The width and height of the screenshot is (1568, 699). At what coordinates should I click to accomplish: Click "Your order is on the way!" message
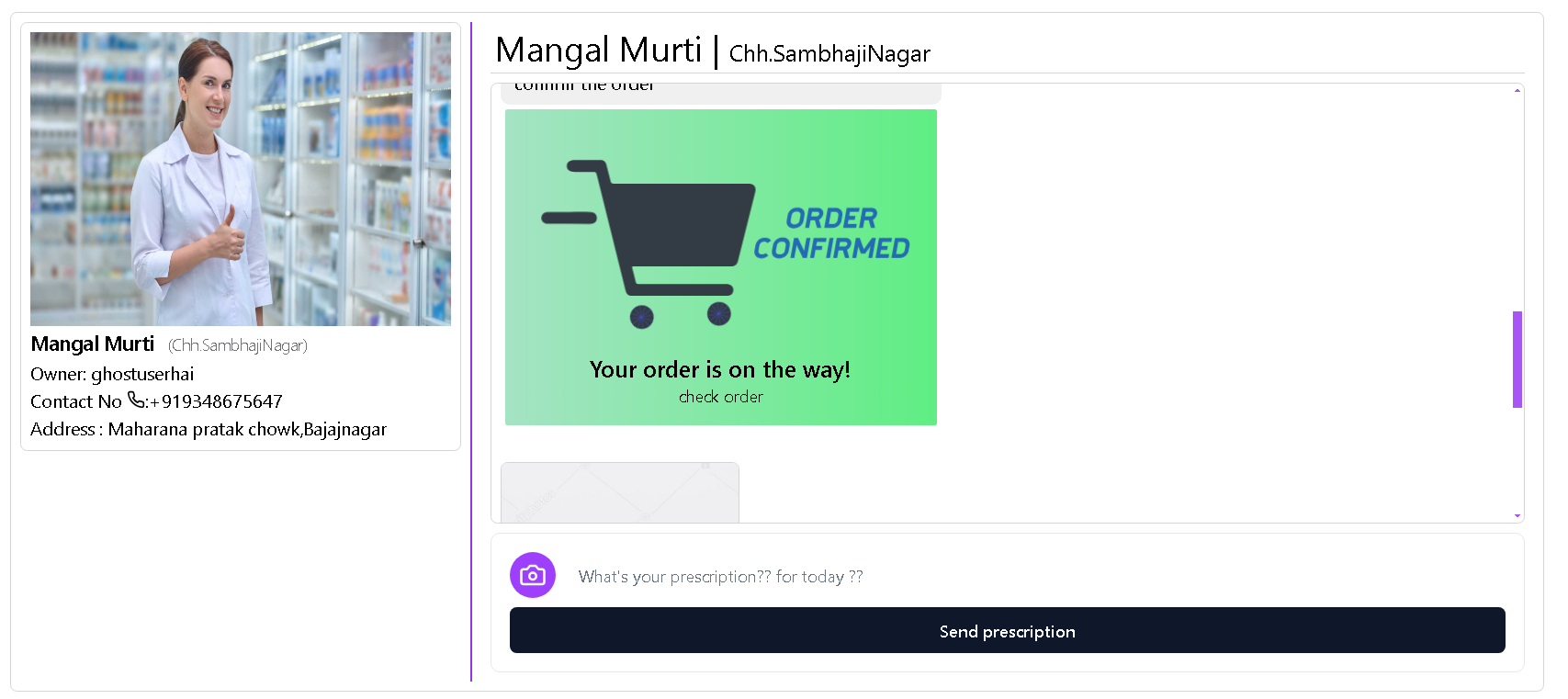(720, 369)
